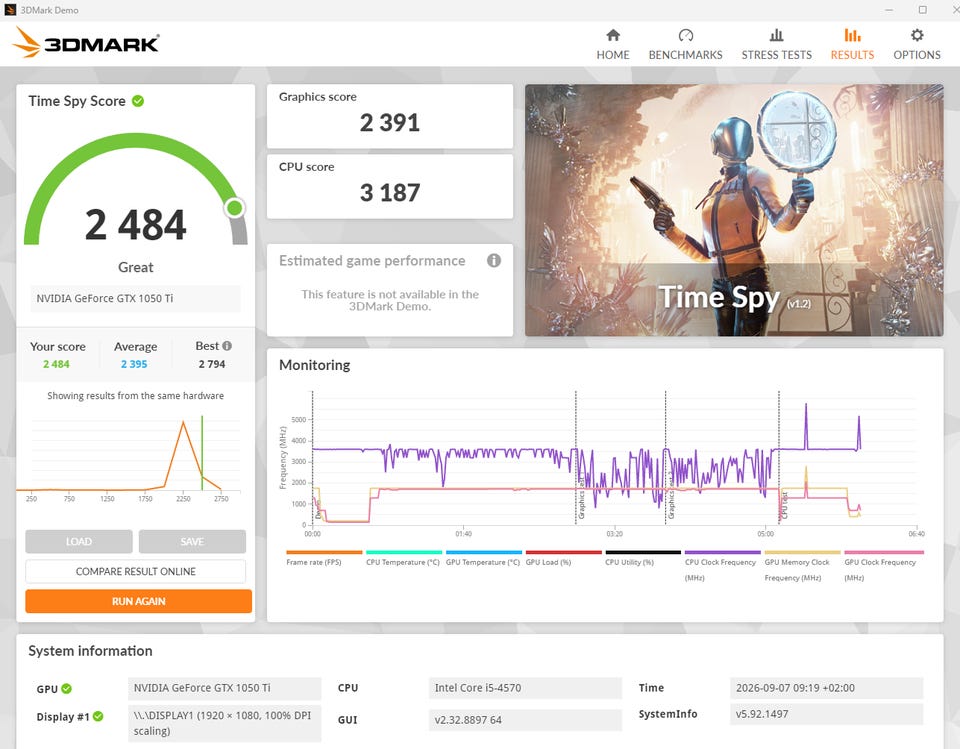Click the DISPLAY1 1920 × 1080 field
Screen dimensions: 960x749
click(x=225, y=723)
